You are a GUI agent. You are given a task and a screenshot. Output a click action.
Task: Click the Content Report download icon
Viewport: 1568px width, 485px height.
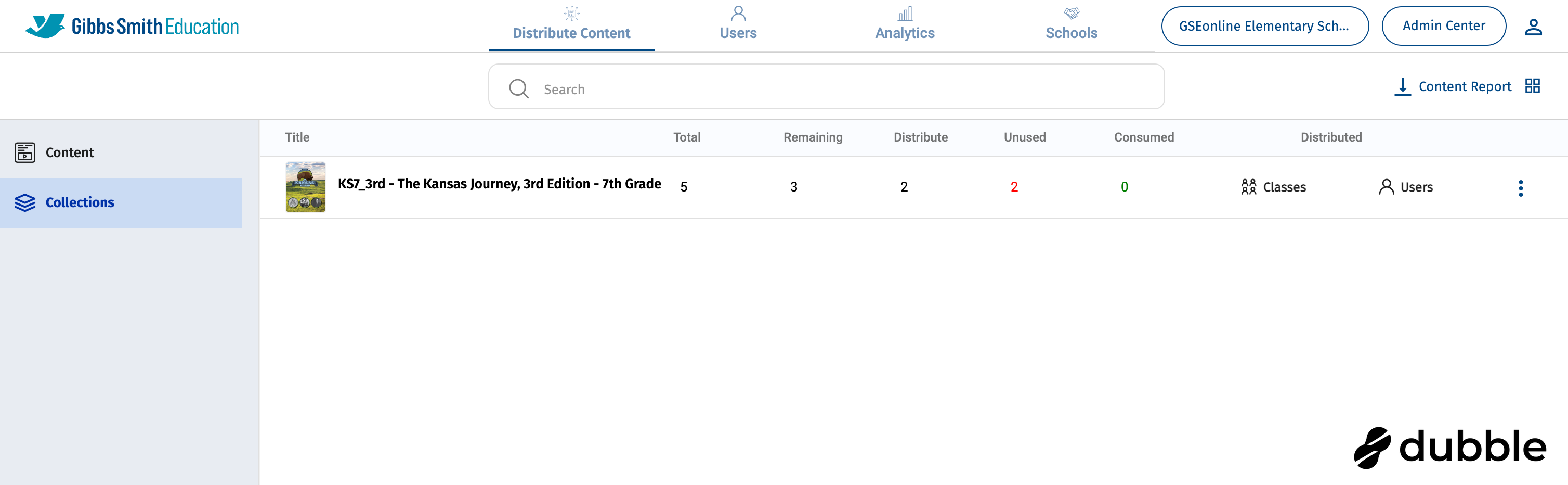pos(1402,86)
